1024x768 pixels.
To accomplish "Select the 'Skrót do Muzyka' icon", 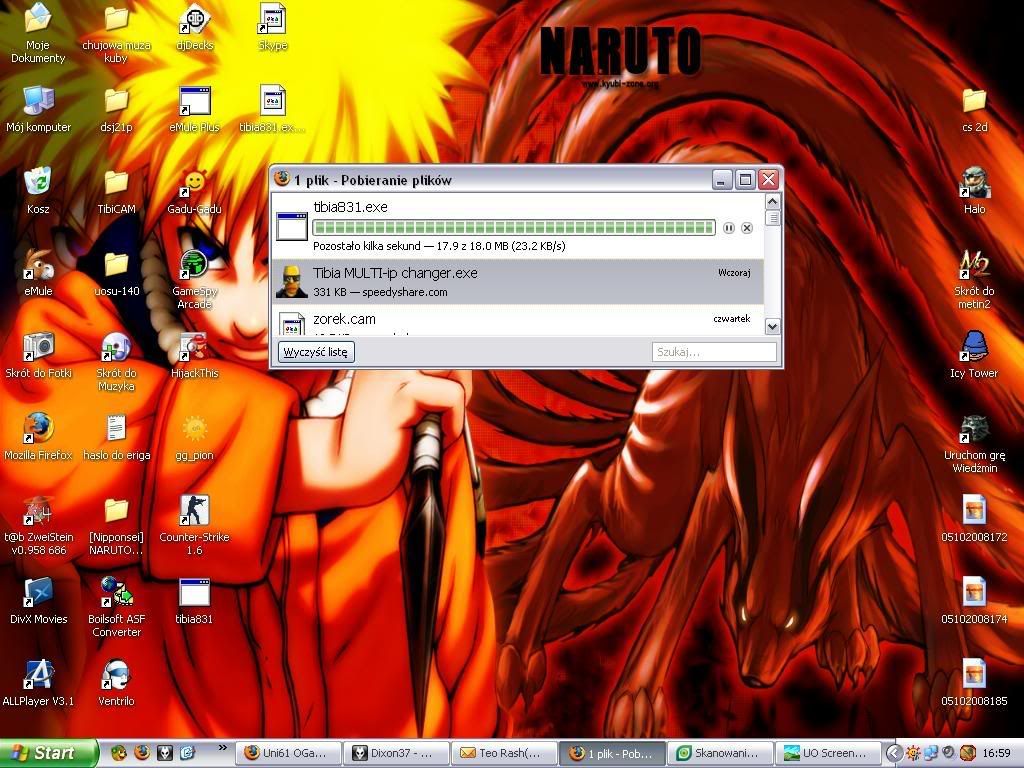I will (x=116, y=362).
